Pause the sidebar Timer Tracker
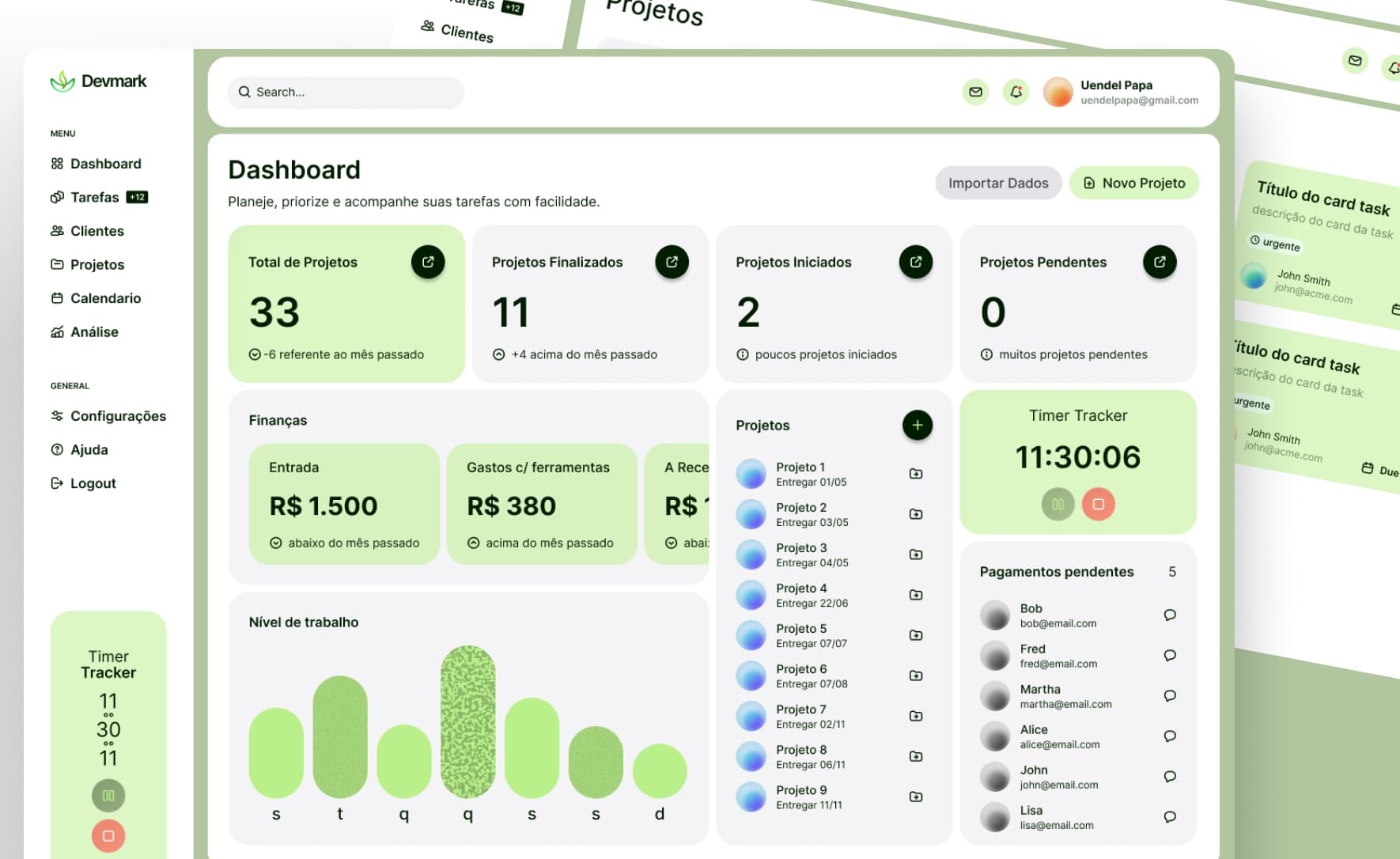This screenshot has width=1400, height=859. point(108,796)
